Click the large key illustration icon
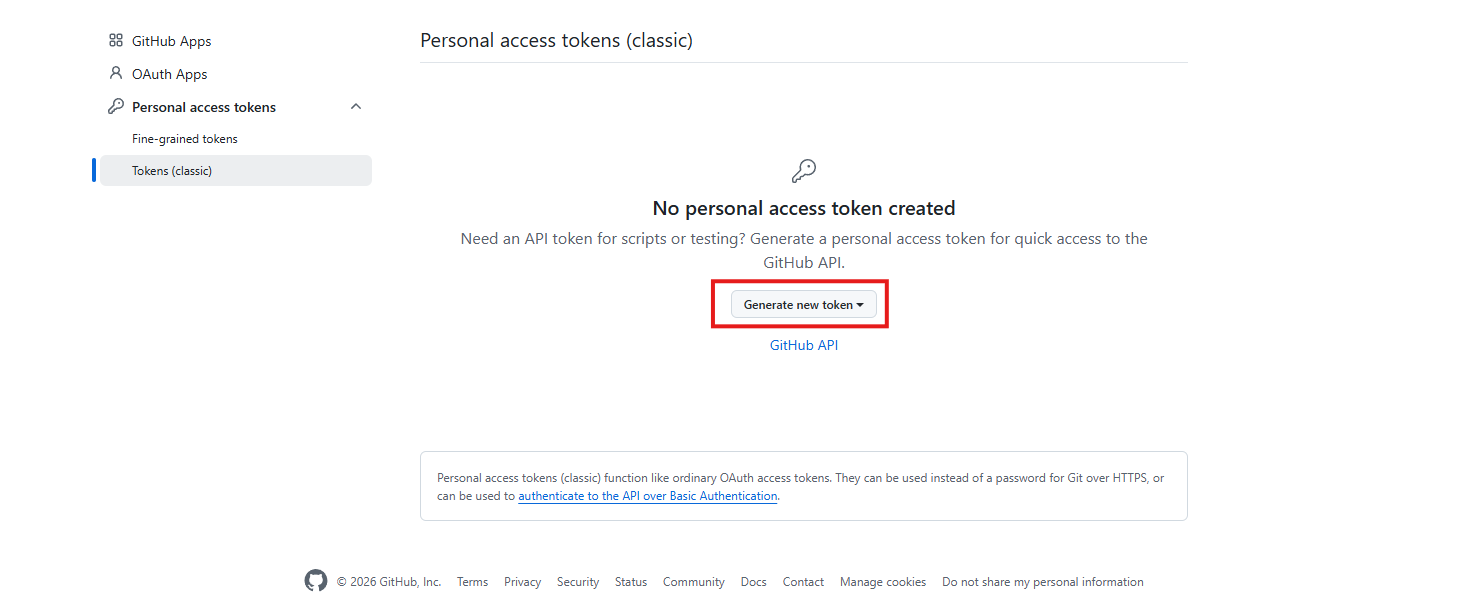Image resolution: width=1463 pixels, height=614 pixels. [x=804, y=170]
